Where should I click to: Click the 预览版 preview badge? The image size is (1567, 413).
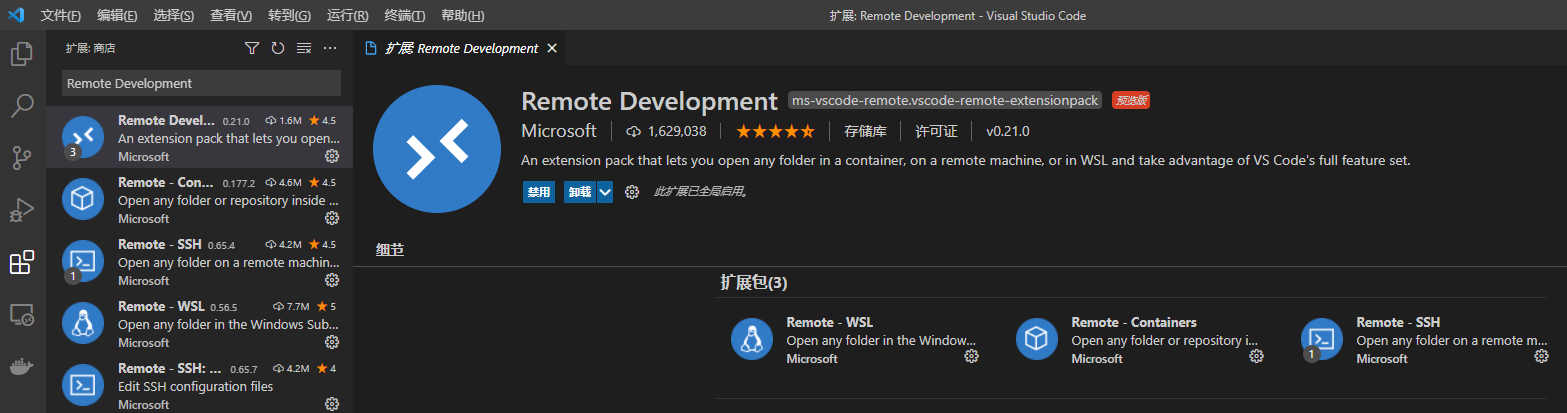pos(1130,100)
